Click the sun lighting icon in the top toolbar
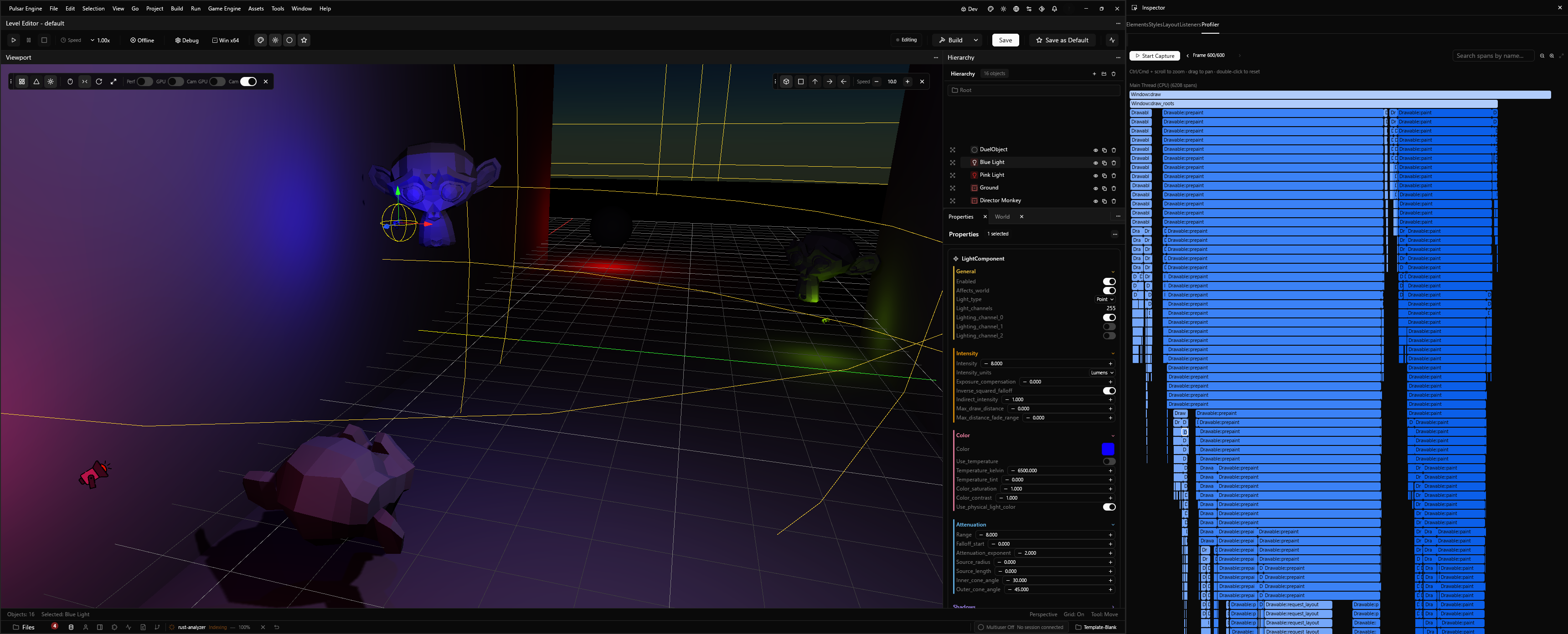The height and width of the screenshot is (634, 1568). click(x=275, y=40)
